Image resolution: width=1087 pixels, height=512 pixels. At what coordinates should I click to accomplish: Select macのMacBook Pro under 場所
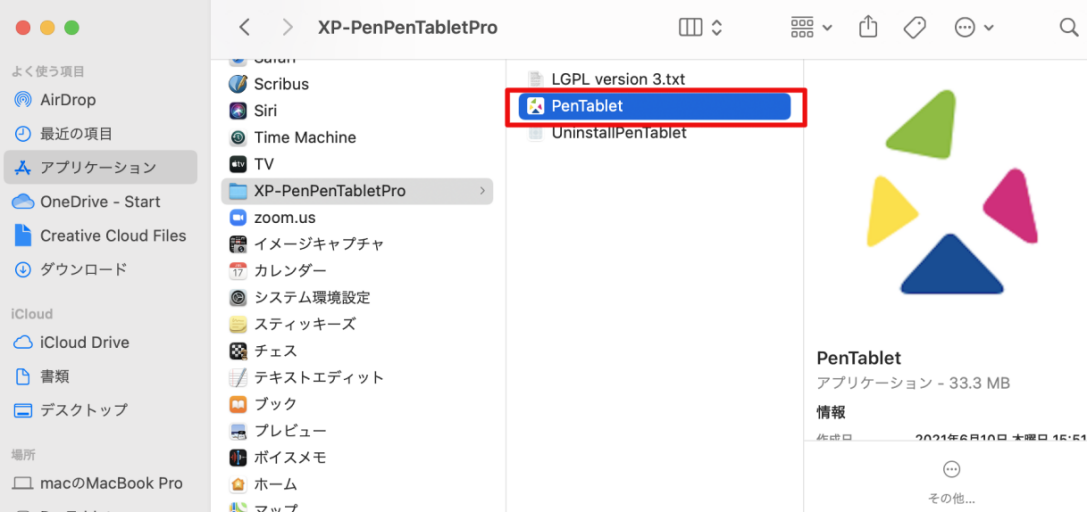pyautogui.click(x=101, y=483)
